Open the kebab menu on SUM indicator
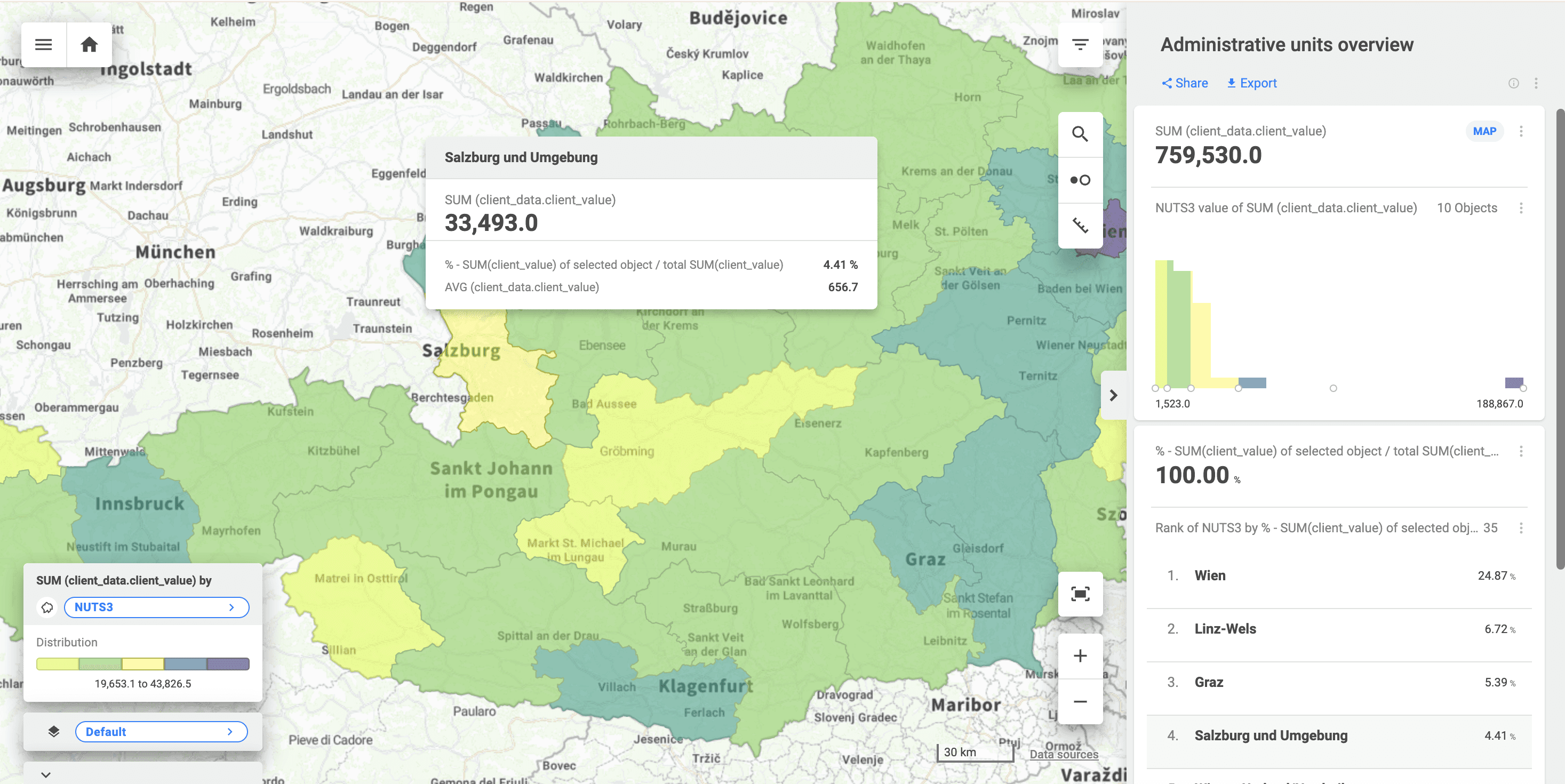Viewport: 1565px width, 784px height. coord(1521,131)
